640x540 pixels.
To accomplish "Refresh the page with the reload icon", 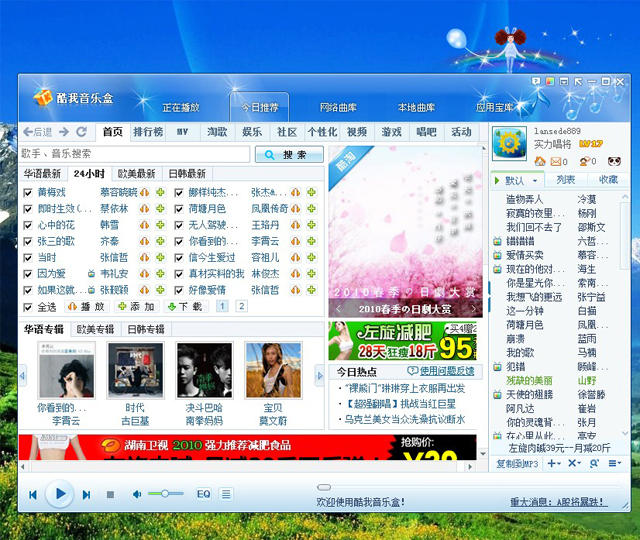I will click(81, 132).
